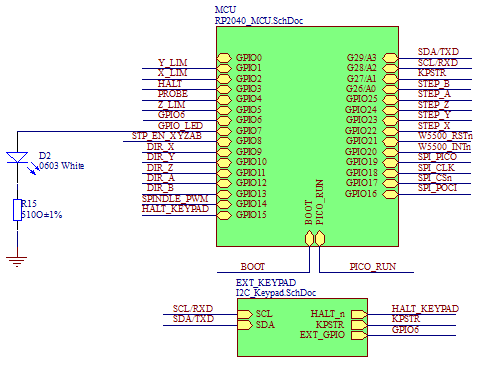Image resolution: width=478 pixels, height=369 pixels.
Task: Click the GPIO15 sheet entry port
Action: coord(224,215)
